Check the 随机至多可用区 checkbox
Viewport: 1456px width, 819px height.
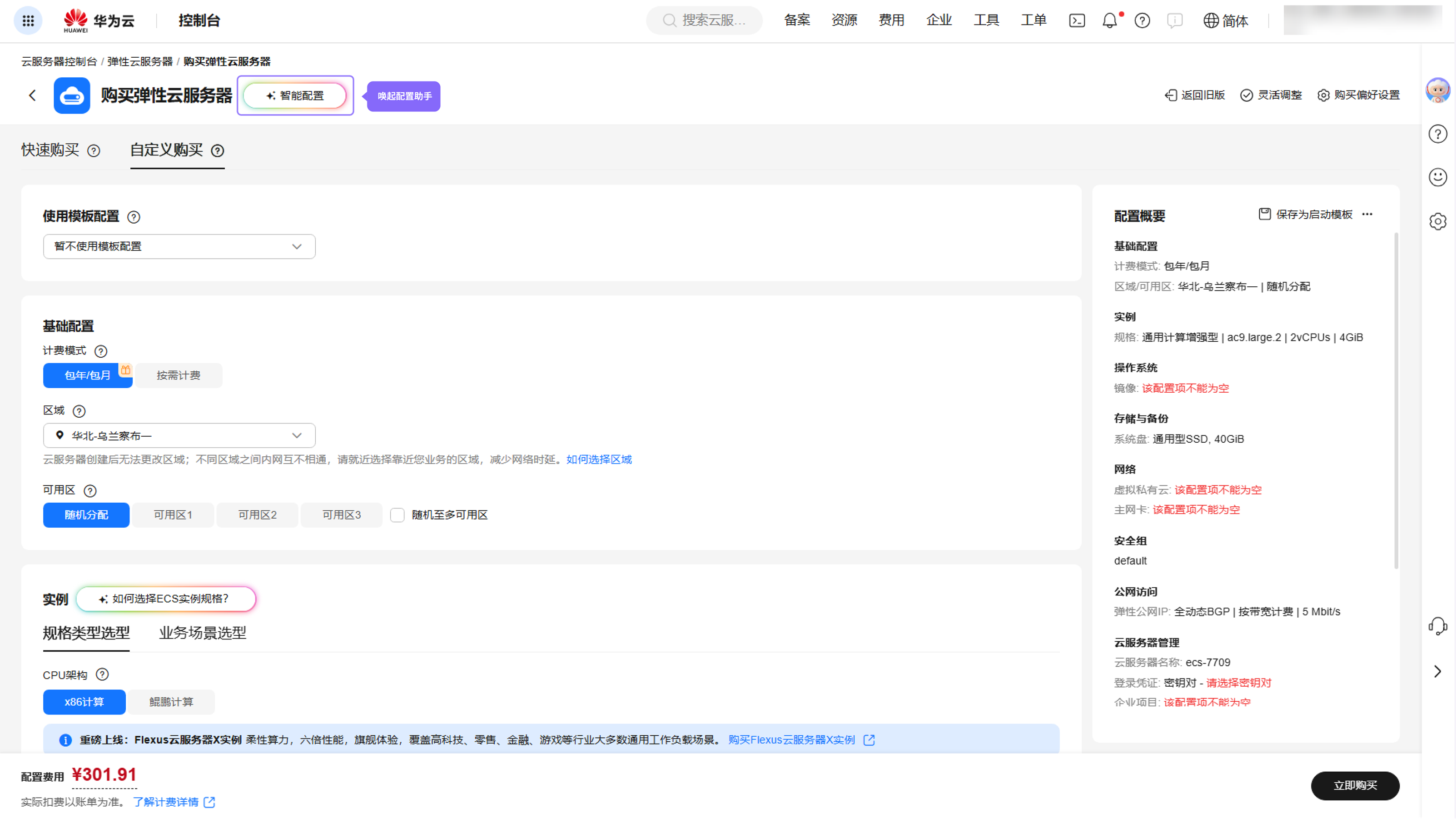[398, 515]
